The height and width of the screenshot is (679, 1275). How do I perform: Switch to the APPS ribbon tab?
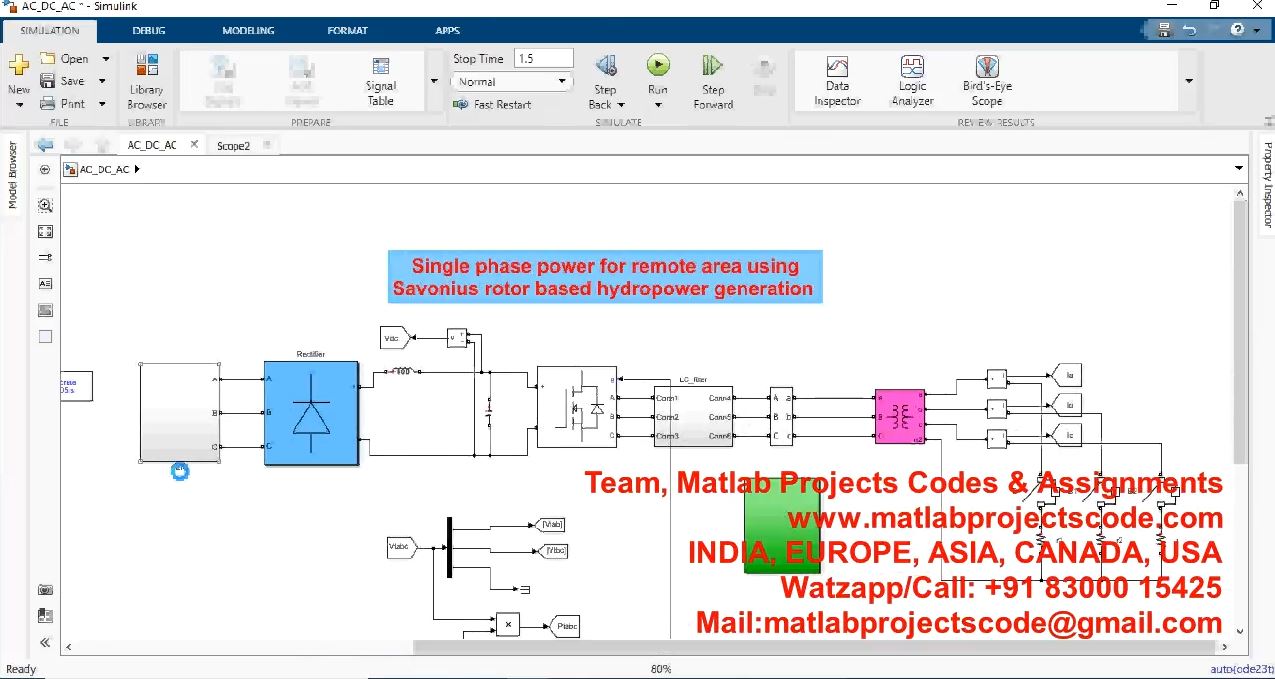447,31
